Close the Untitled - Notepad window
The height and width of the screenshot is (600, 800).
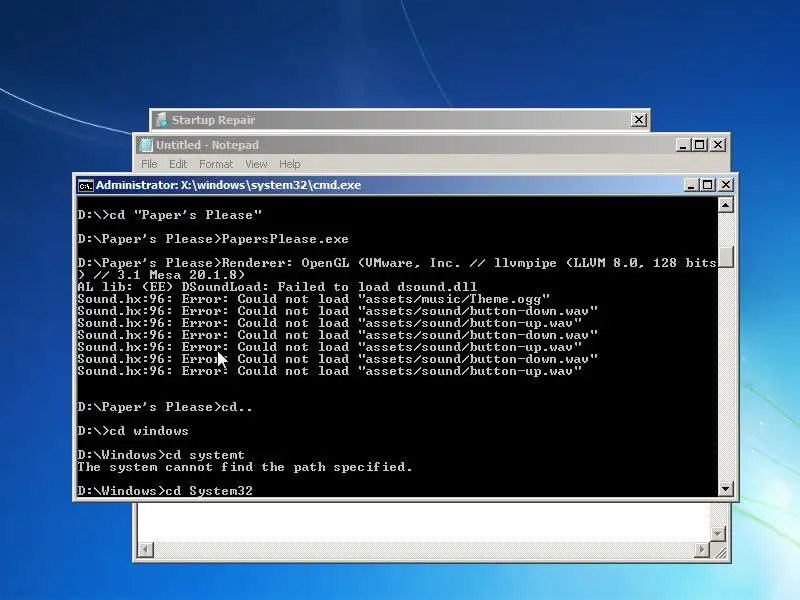pos(717,145)
